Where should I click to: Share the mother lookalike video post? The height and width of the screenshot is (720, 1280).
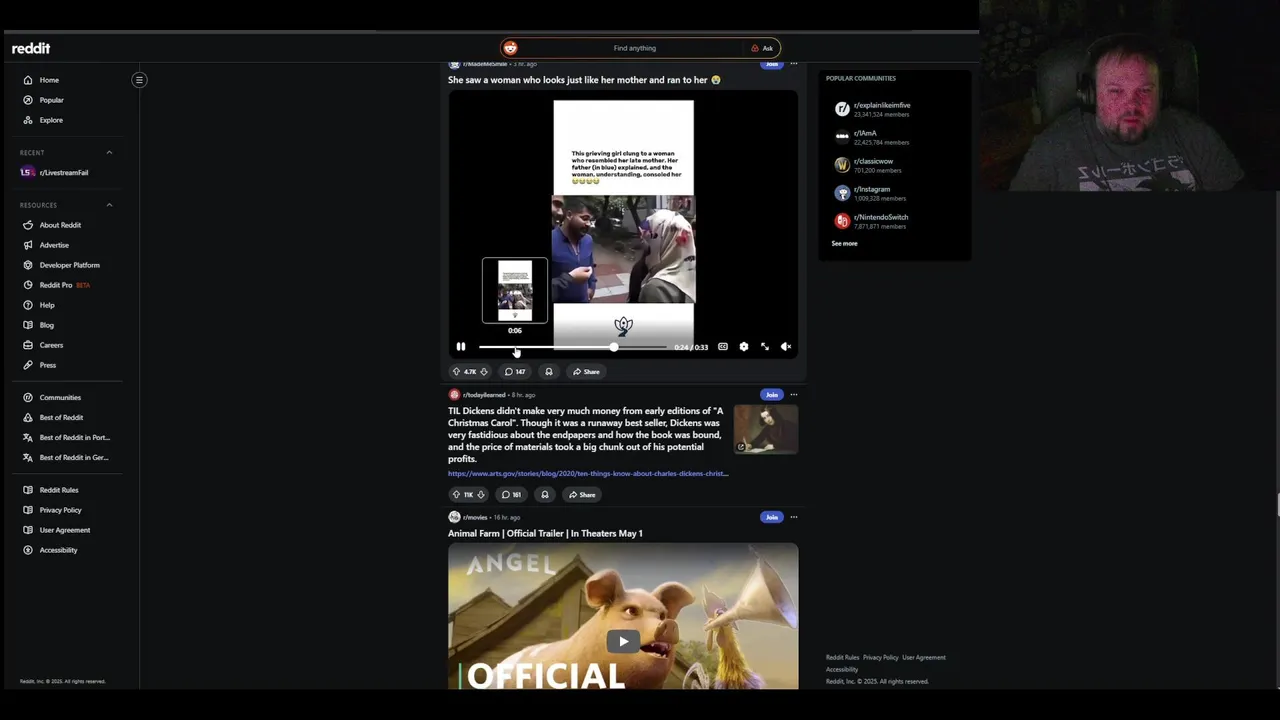tap(587, 372)
